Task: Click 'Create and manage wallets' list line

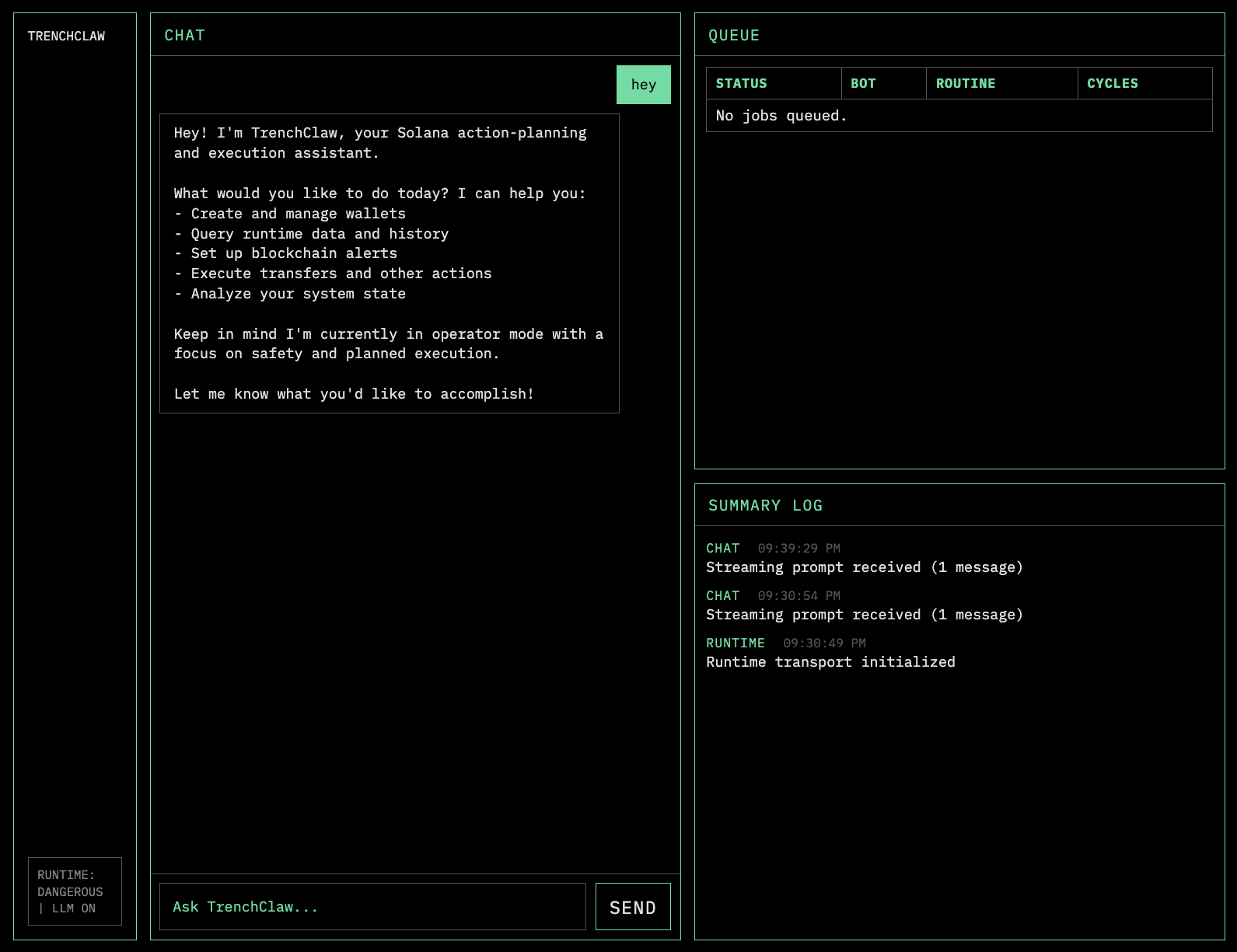Action: (290, 214)
